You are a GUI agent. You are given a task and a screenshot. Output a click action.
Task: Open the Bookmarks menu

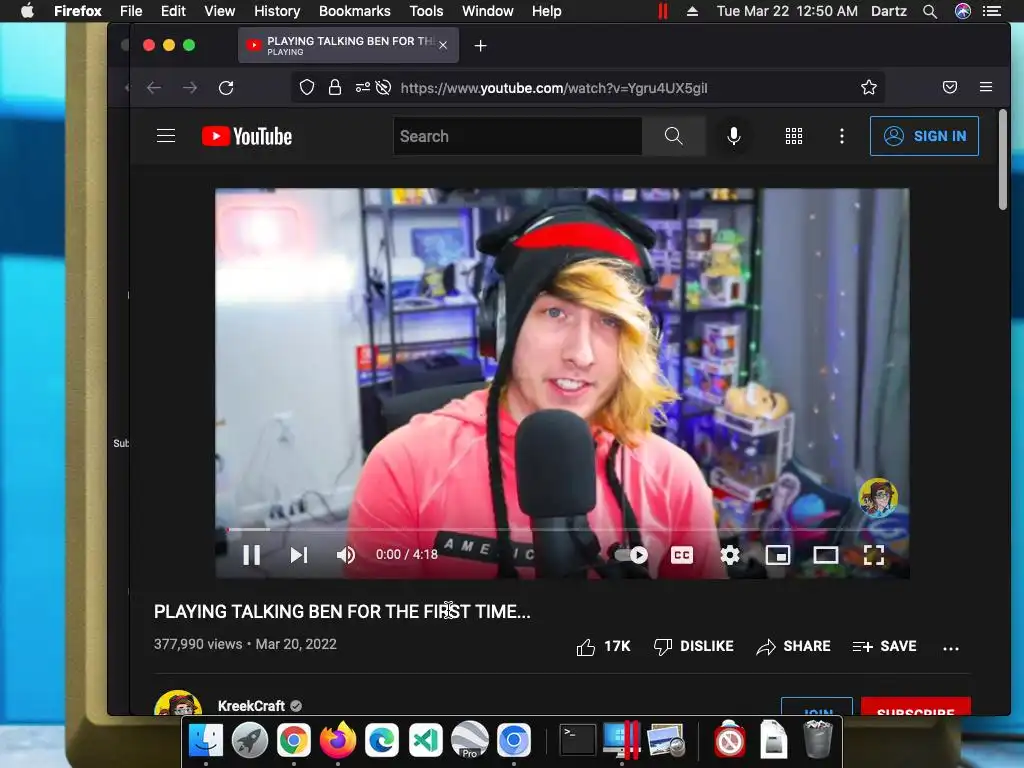tap(355, 11)
